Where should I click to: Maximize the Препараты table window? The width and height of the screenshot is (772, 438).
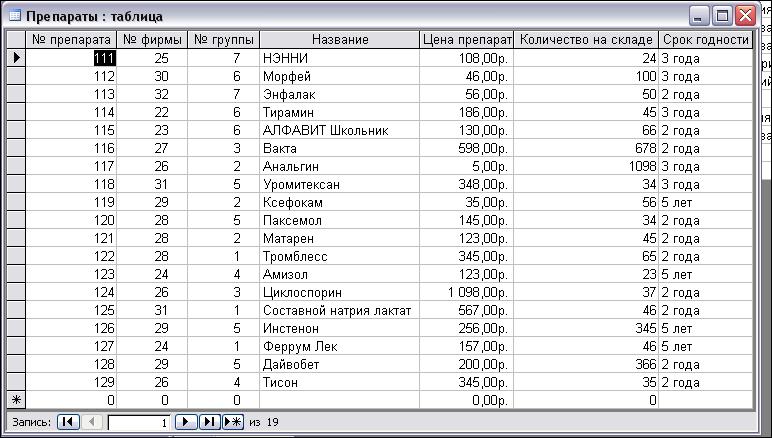click(722, 16)
